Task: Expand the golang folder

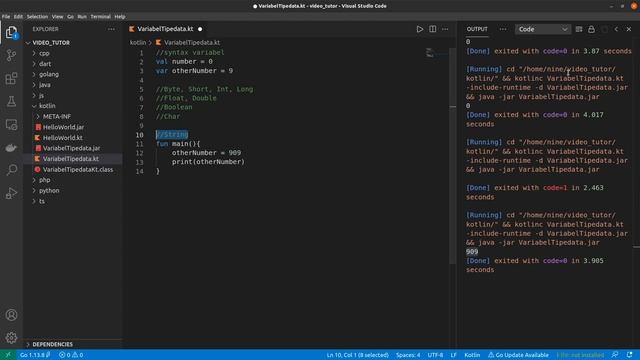Action: tap(49, 74)
